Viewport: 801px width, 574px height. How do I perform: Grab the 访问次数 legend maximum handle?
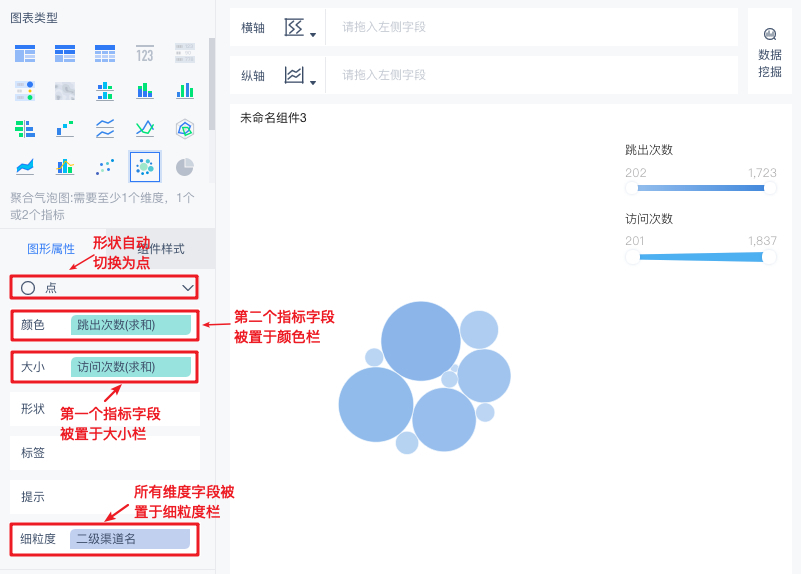[x=769, y=257]
